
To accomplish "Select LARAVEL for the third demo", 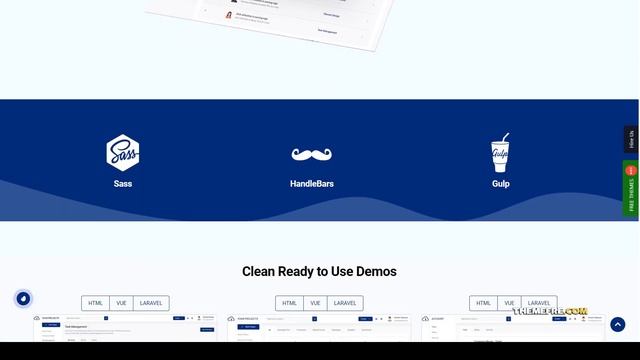I will coord(539,303).
